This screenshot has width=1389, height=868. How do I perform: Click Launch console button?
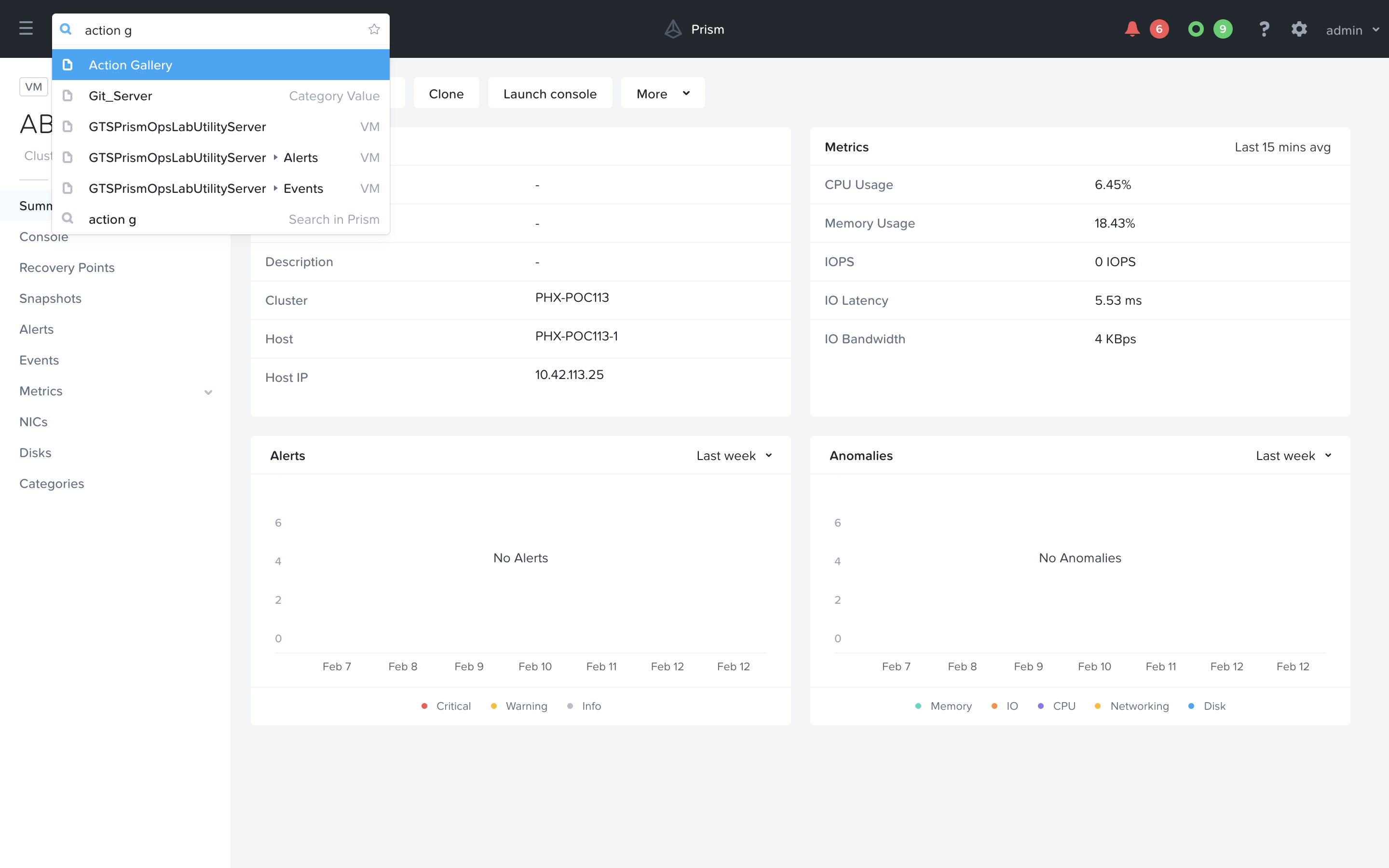click(x=550, y=93)
